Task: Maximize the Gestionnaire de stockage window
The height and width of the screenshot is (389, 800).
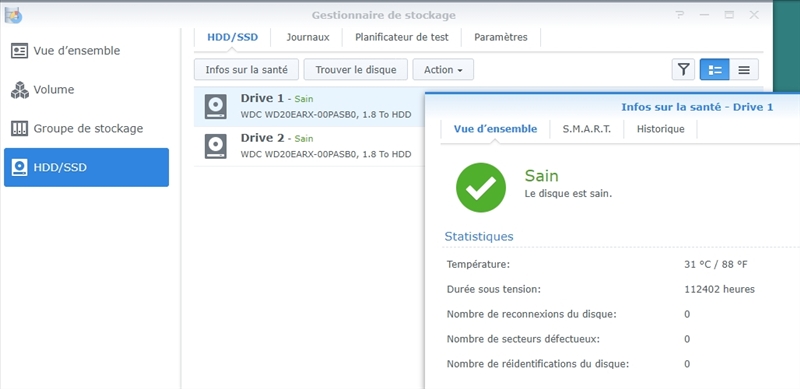Action: (x=729, y=15)
